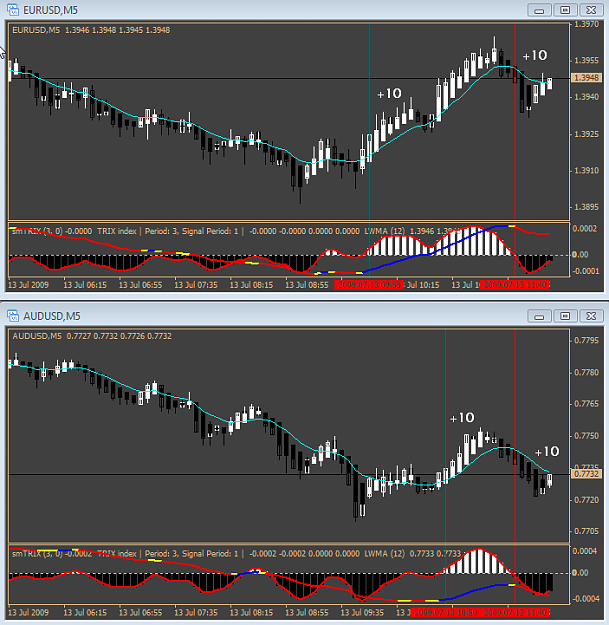
Task: Click the AUDUSD,M5 window chart icon
Action: (13, 316)
